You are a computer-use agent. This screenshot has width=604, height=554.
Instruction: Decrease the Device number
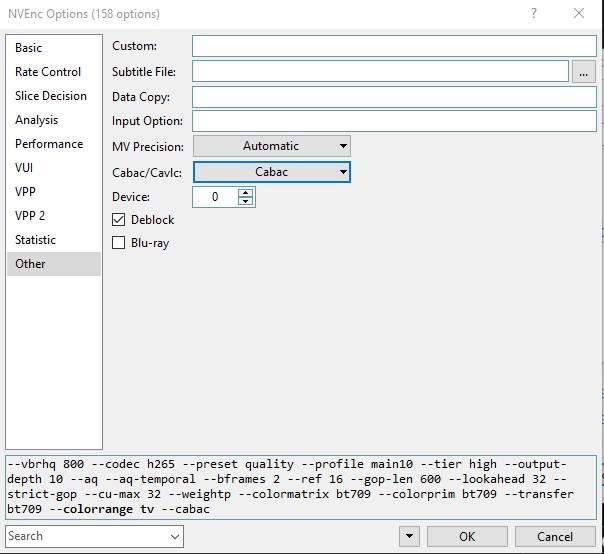245,201
